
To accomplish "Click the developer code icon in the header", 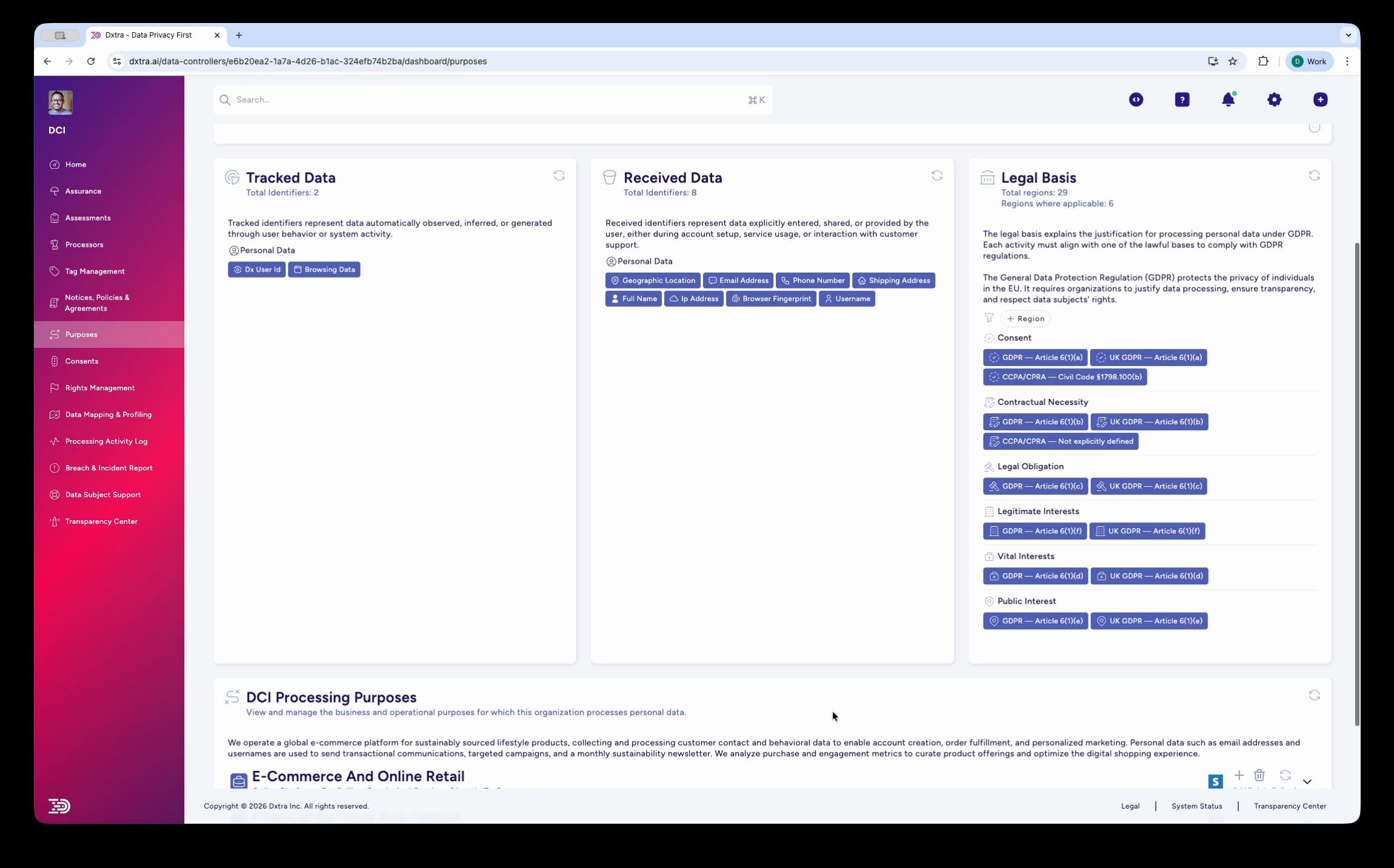I will [1136, 99].
